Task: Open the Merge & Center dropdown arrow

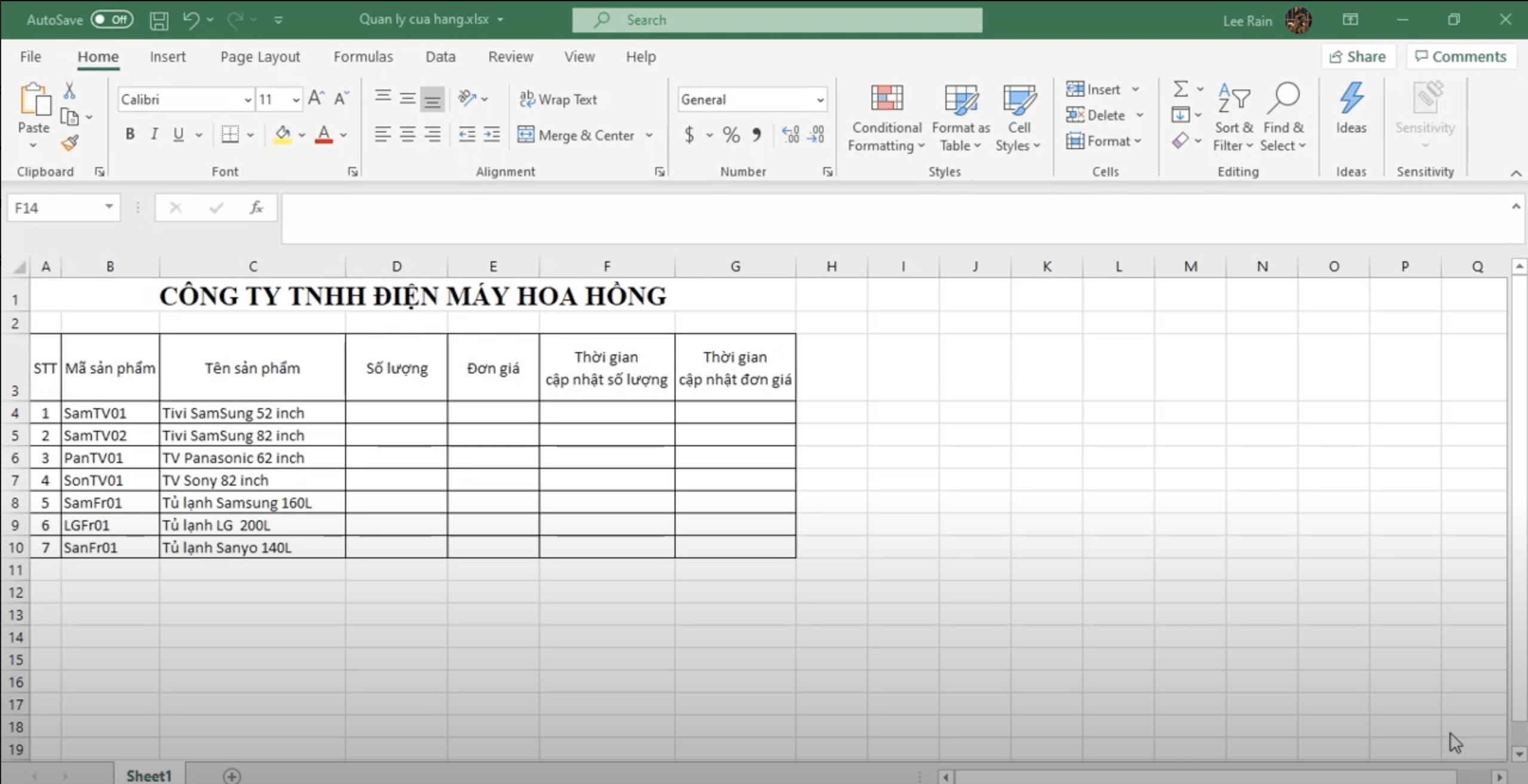Action: pos(650,135)
